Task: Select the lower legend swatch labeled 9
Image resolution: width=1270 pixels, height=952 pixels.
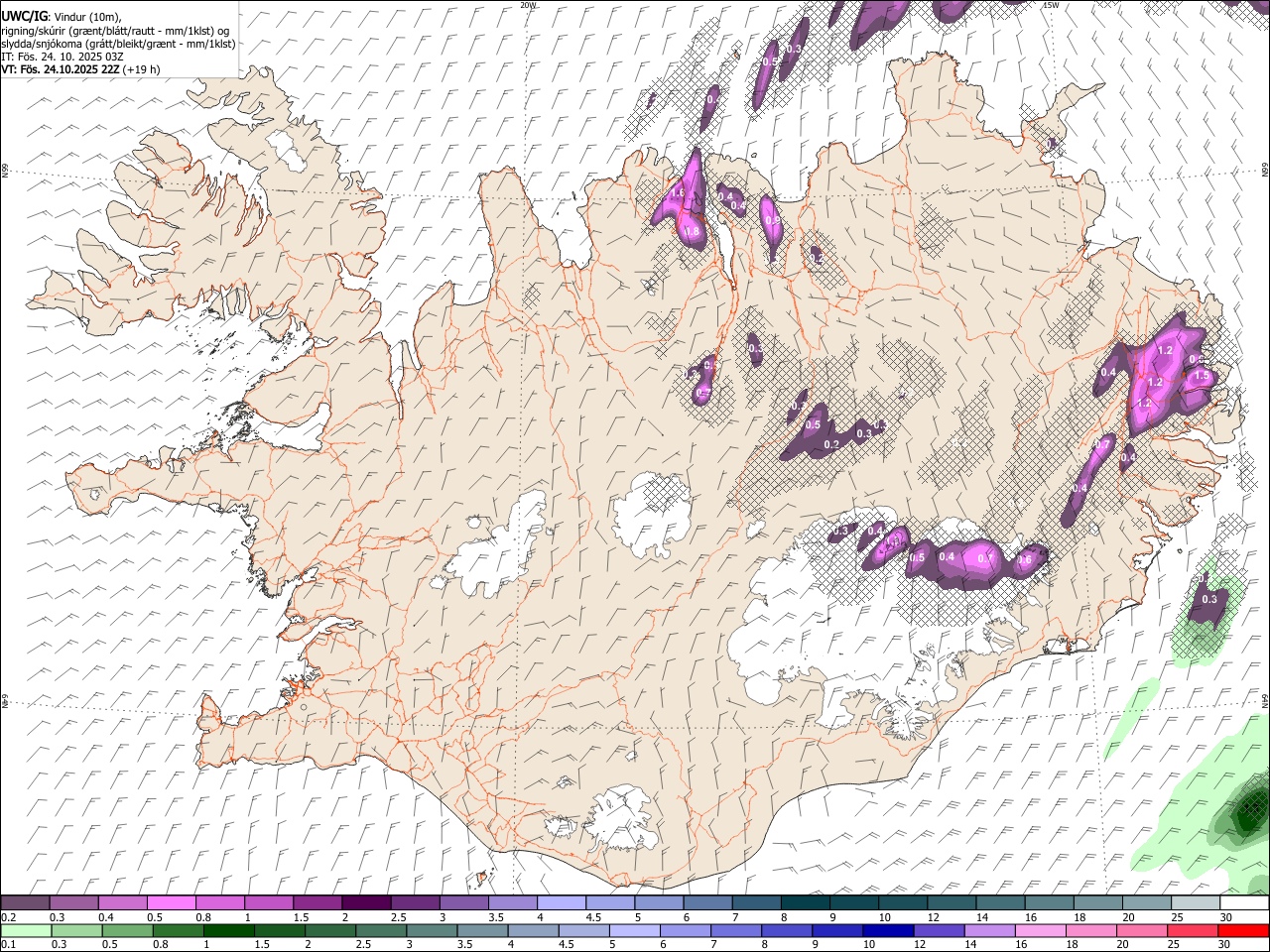Action: point(838,931)
